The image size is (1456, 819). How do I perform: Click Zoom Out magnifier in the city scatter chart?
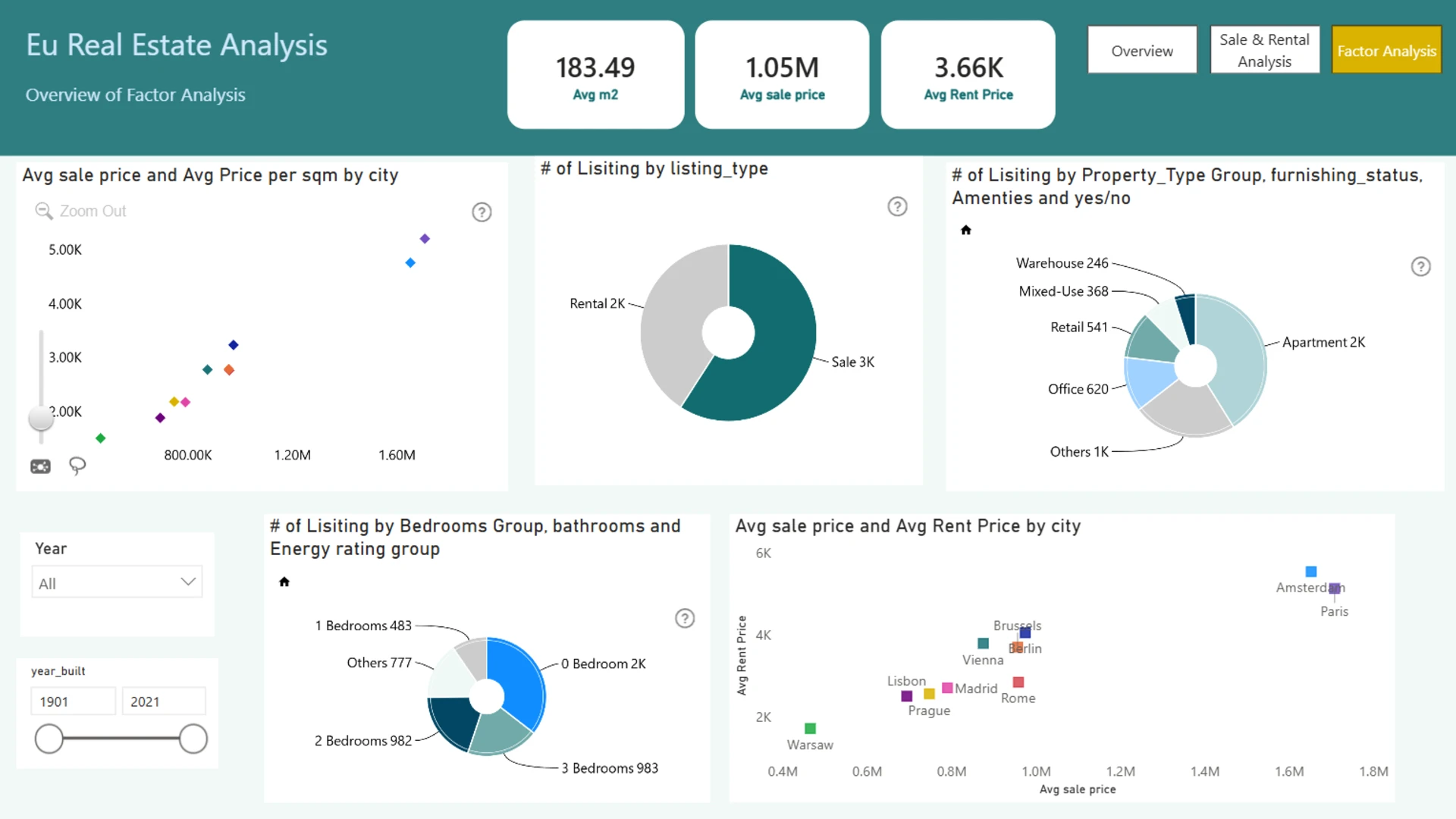(44, 211)
